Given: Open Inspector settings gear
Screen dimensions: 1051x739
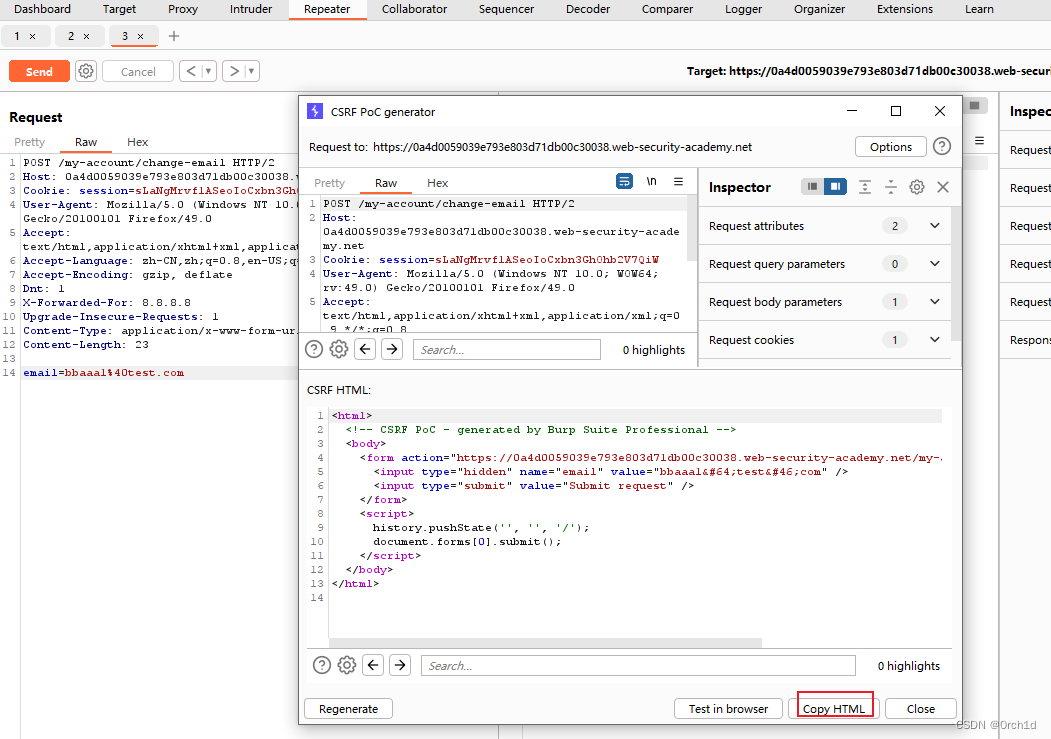Looking at the screenshot, I should [x=917, y=187].
